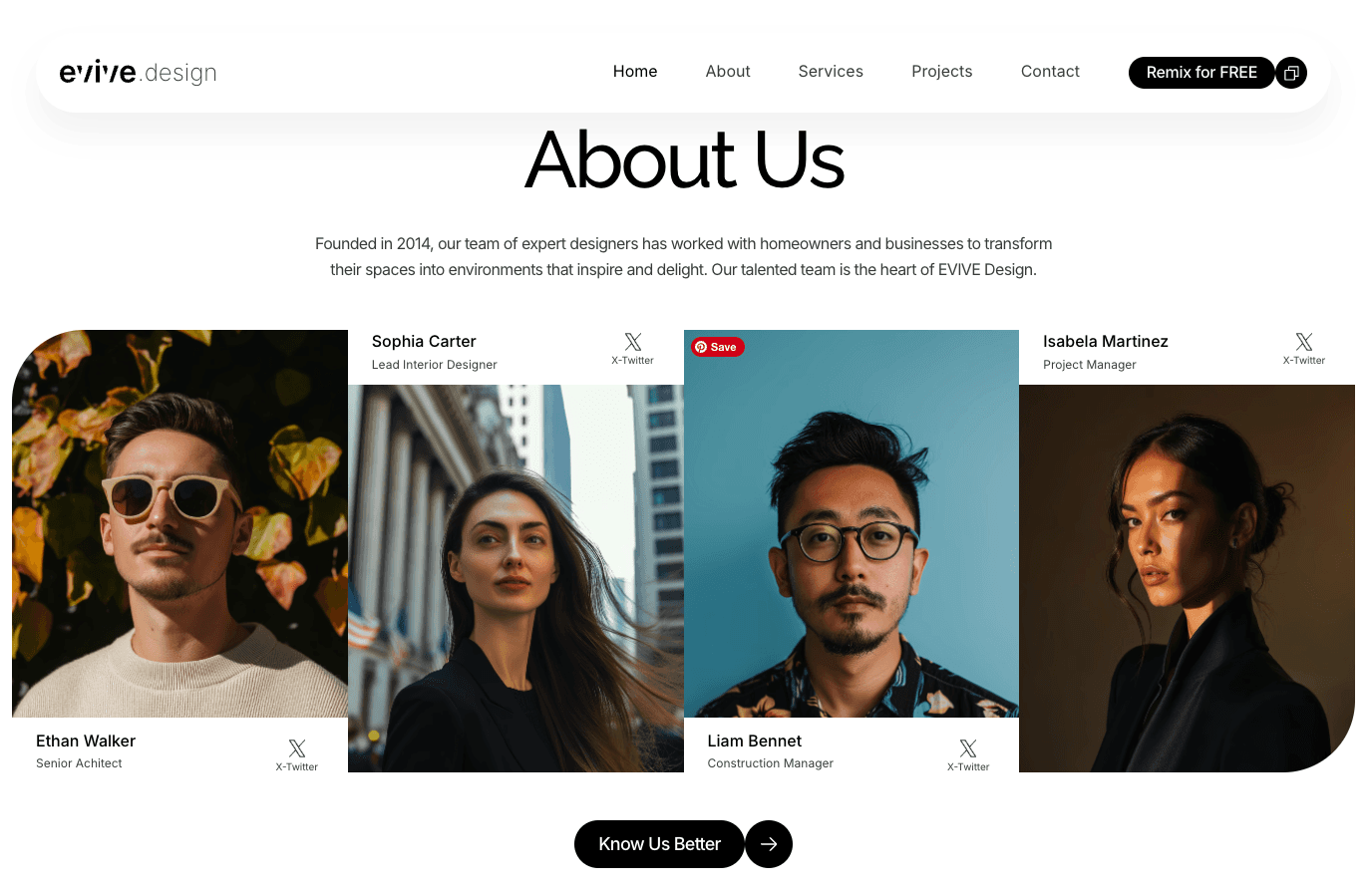Open the Projects menu item
The width and height of the screenshot is (1372, 892).
click(x=942, y=72)
